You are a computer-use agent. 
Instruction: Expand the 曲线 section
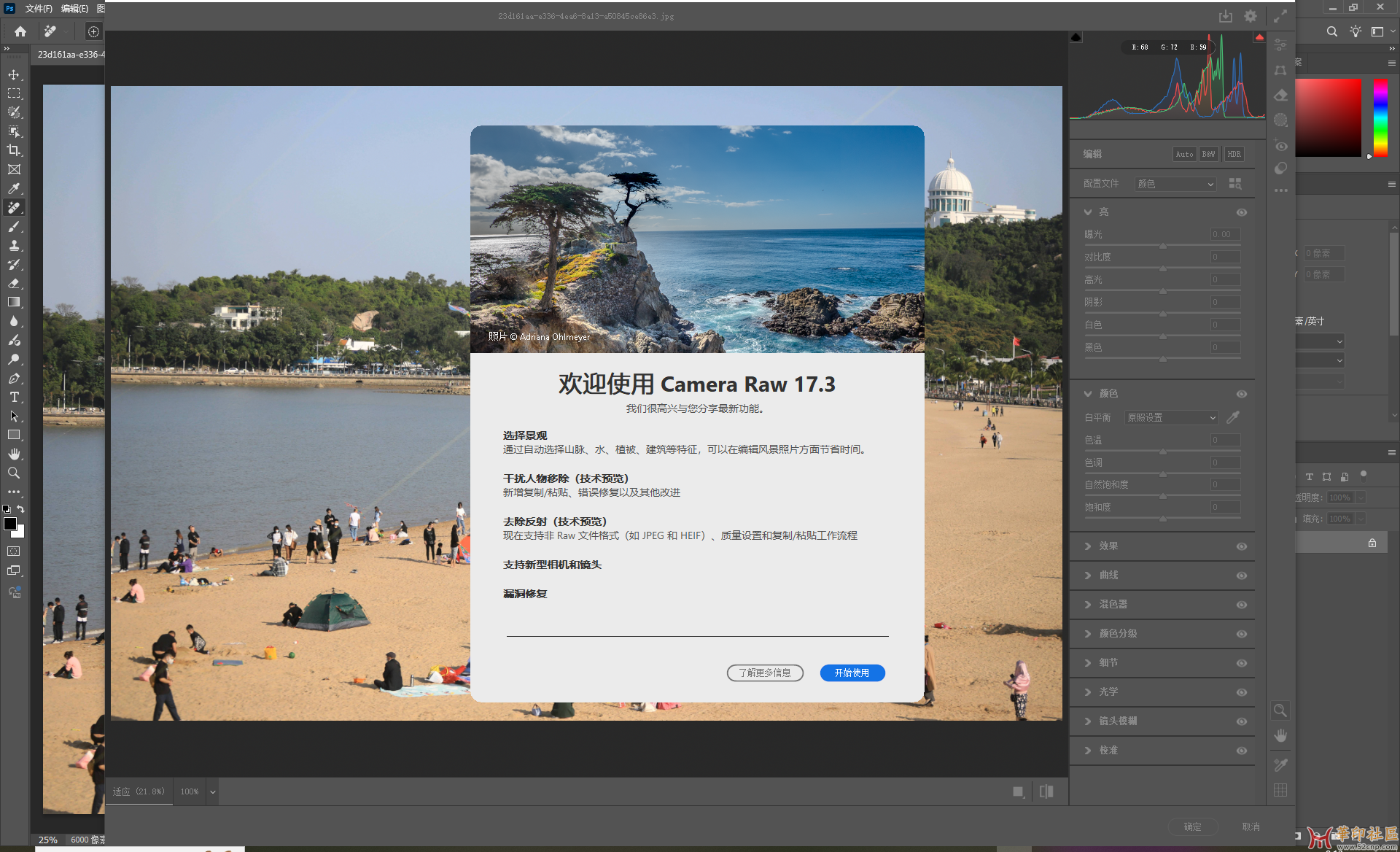[x=1088, y=576]
